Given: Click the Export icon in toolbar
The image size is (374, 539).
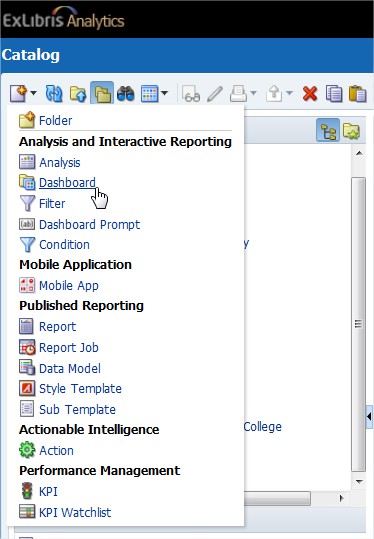Looking at the screenshot, I should click(x=274, y=94).
